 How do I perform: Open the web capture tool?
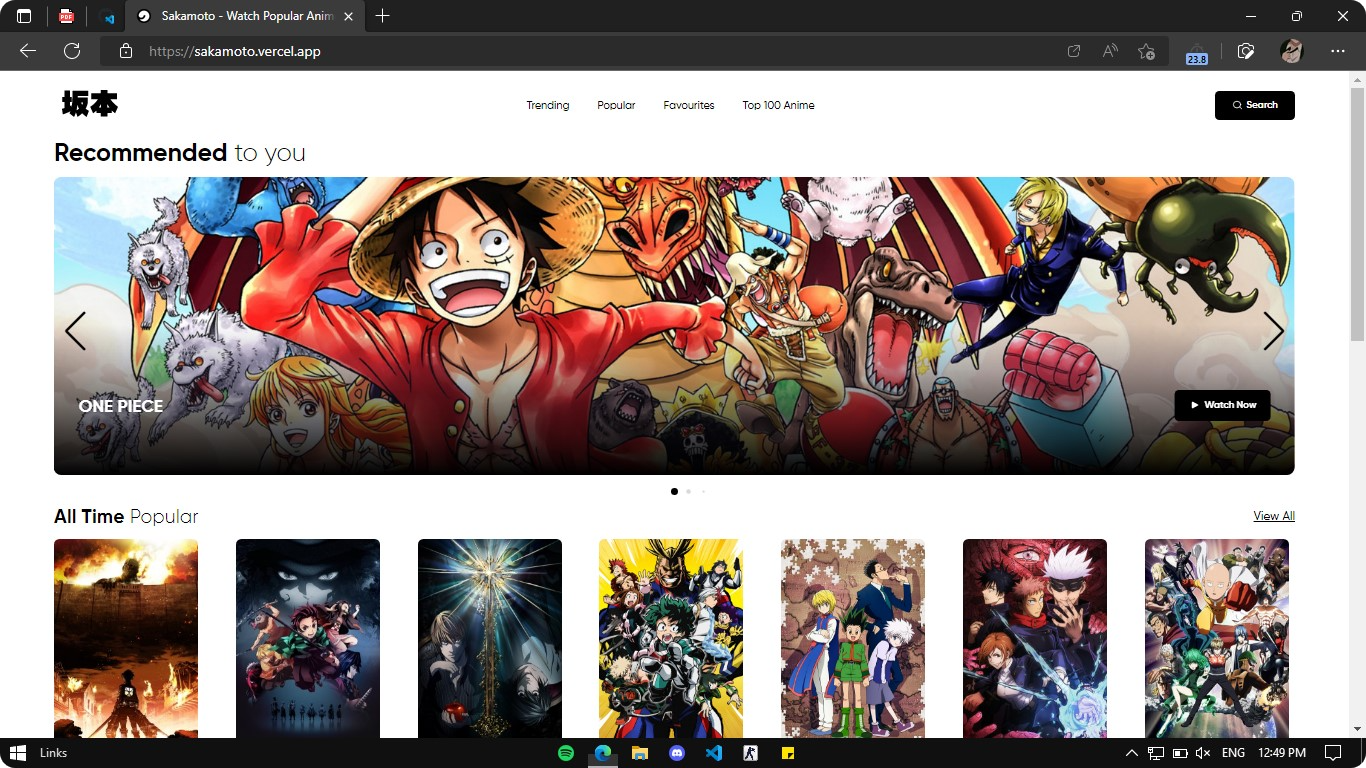click(1245, 50)
